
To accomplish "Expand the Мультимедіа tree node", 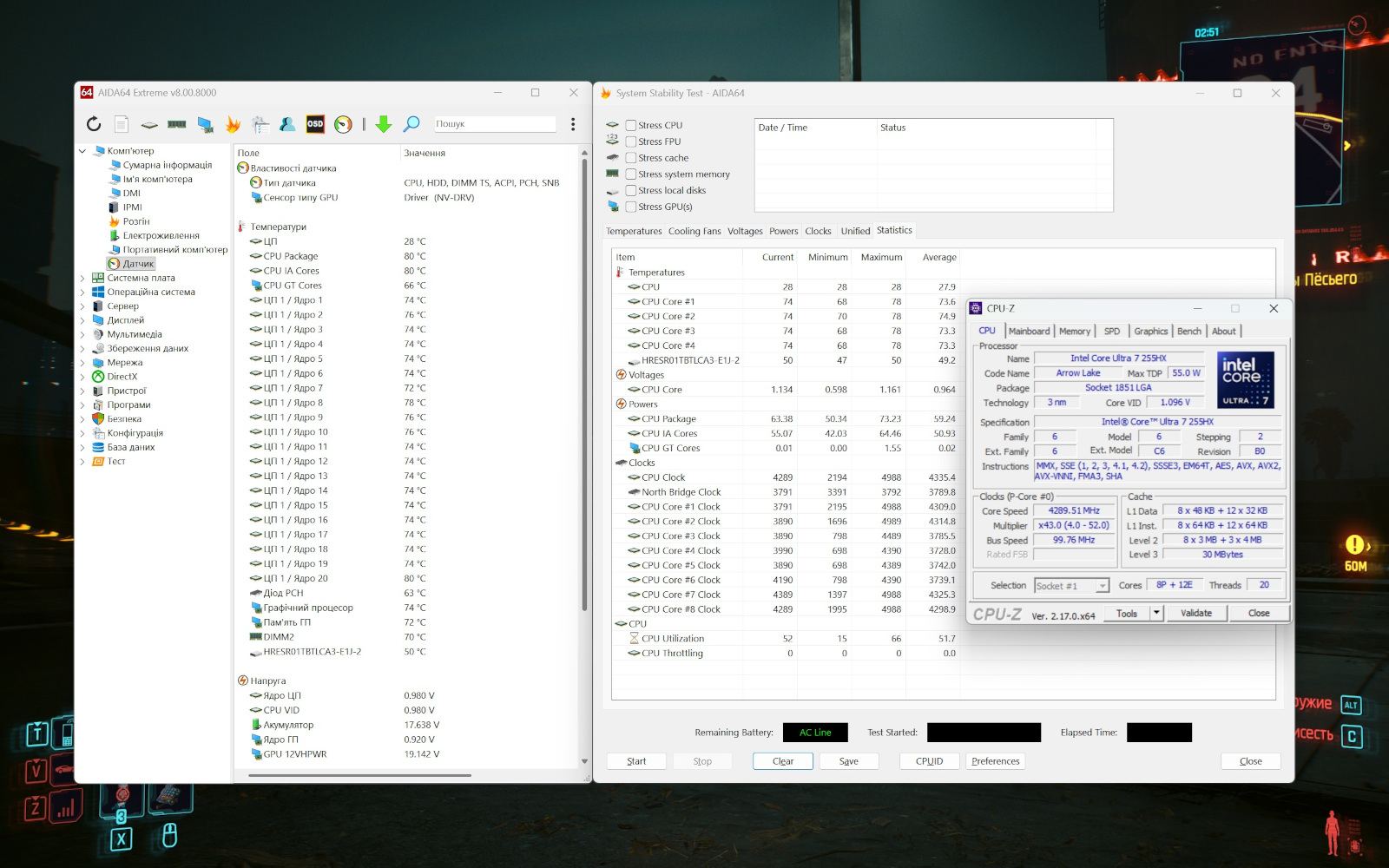I will coord(82,335).
